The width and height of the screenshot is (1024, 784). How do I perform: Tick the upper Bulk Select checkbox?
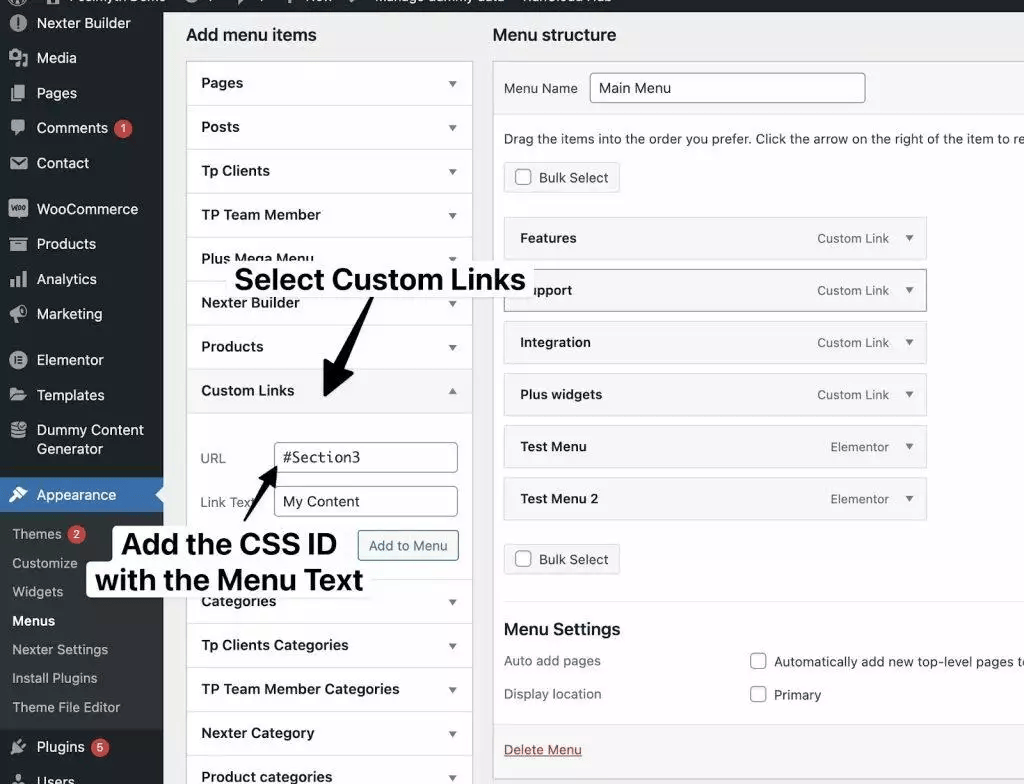point(523,178)
